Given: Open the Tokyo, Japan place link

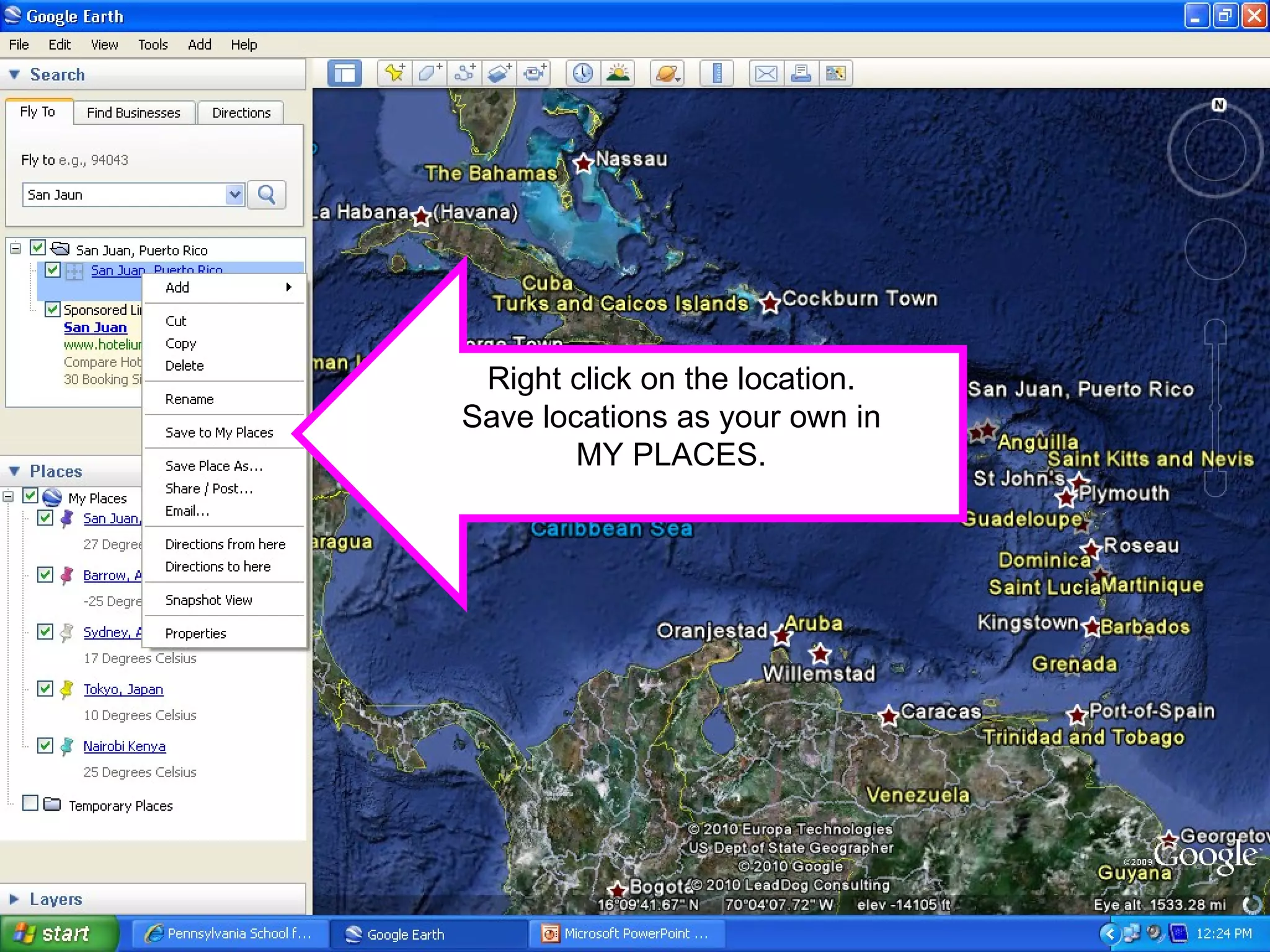Looking at the screenshot, I should coord(123,689).
